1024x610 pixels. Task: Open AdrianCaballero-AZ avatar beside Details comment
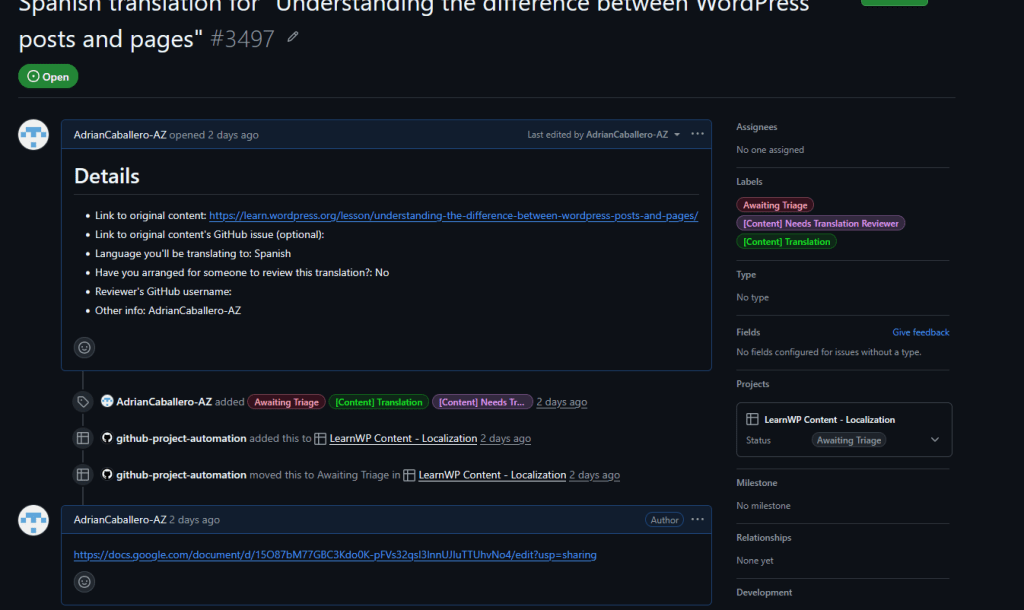point(33,135)
